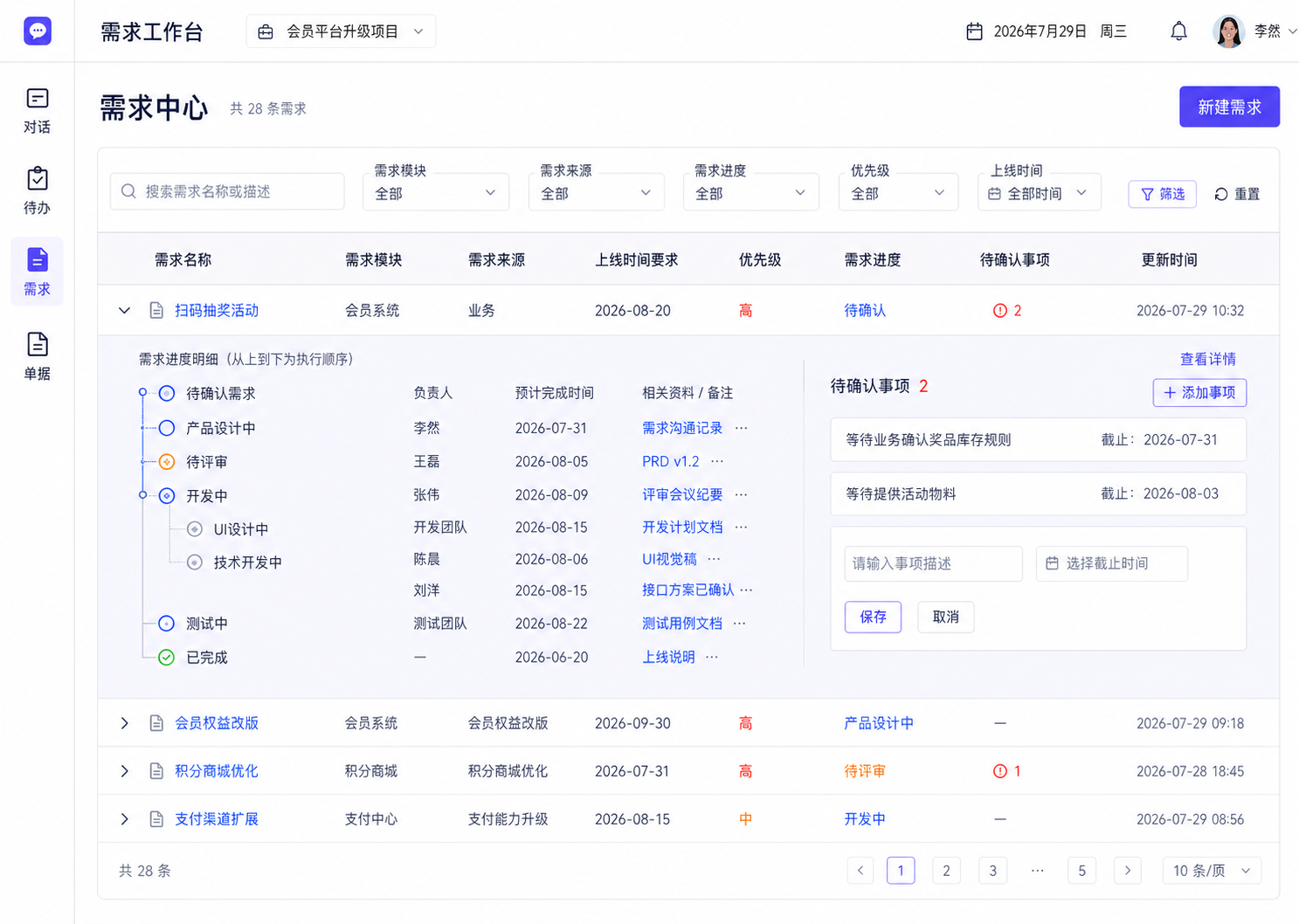The height and width of the screenshot is (924, 1299).
Task: Click the 添加事项 button
Action: [x=1199, y=393]
